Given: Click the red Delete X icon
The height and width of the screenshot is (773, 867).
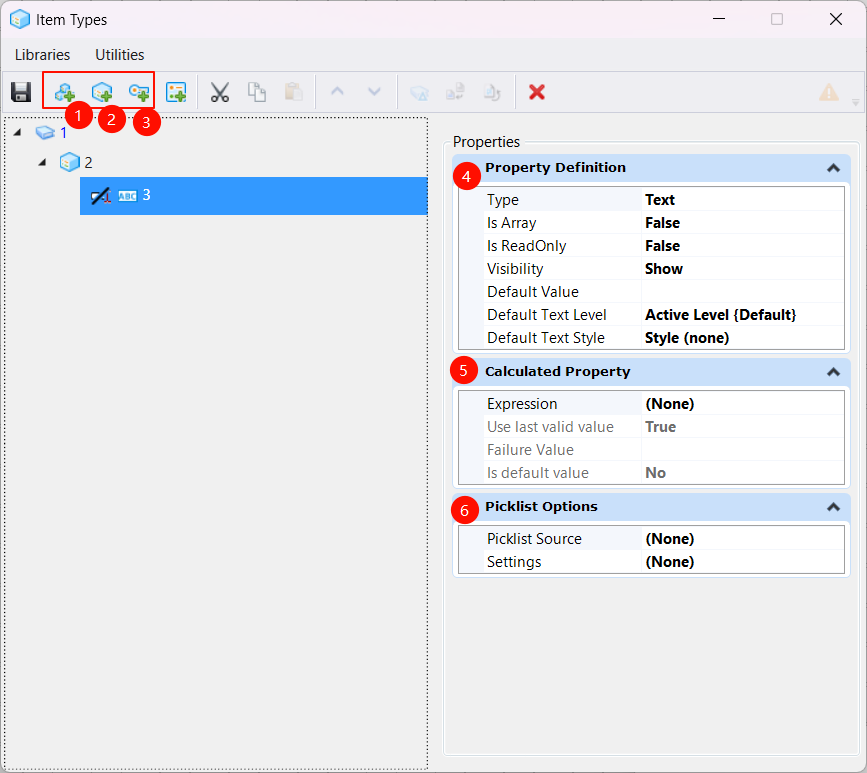Looking at the screenshot, I should coord(537,92).
